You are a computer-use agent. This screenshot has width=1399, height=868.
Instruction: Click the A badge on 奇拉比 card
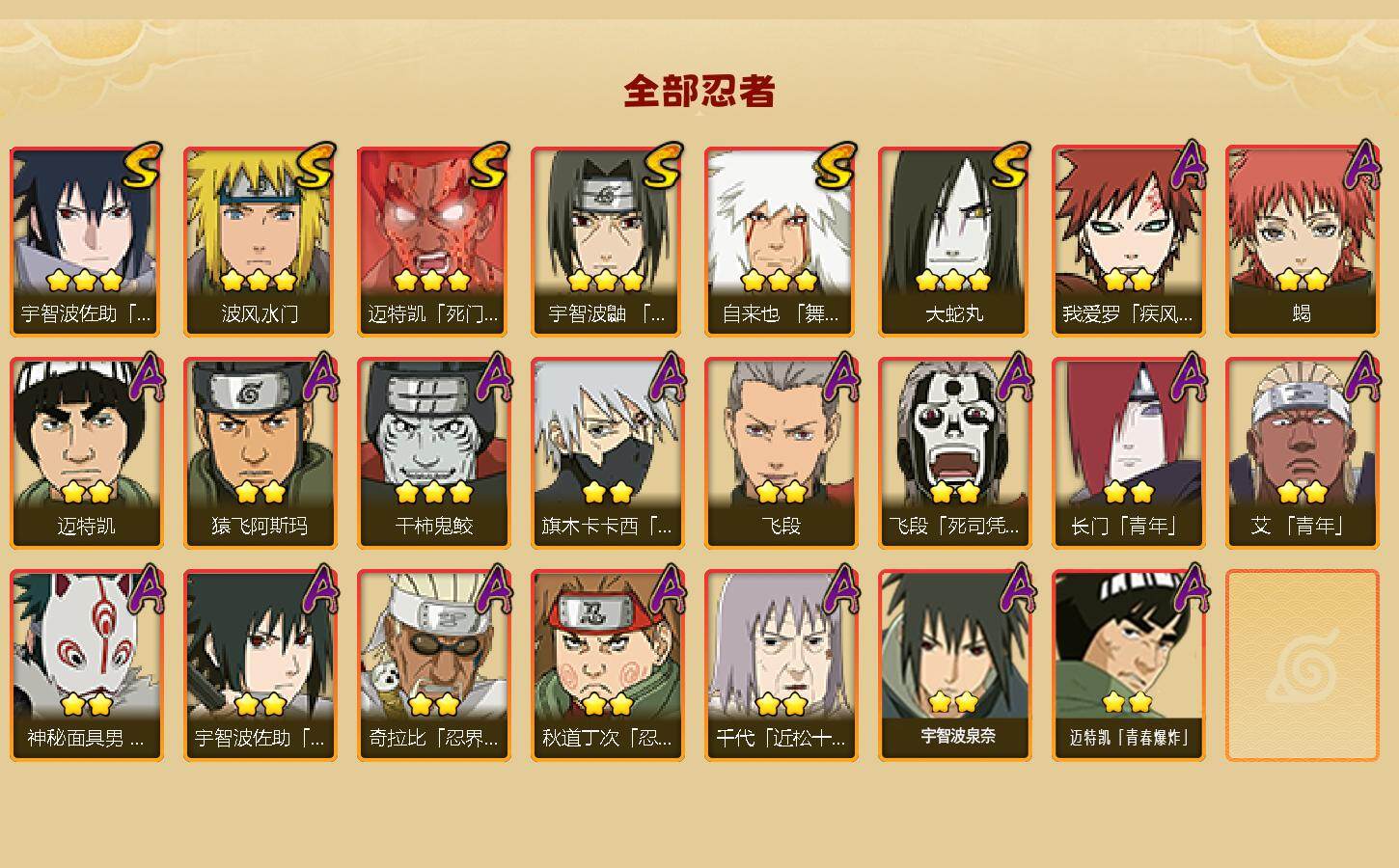(x=497, y=590)
